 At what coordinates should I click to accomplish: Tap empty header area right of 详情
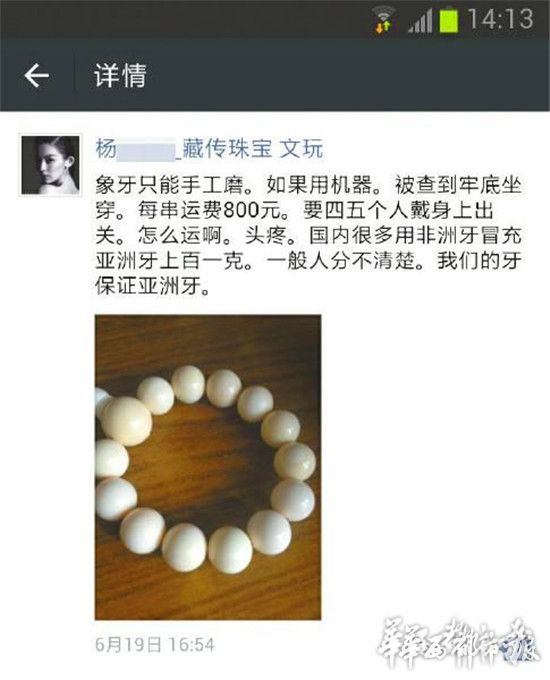[347, 75]
